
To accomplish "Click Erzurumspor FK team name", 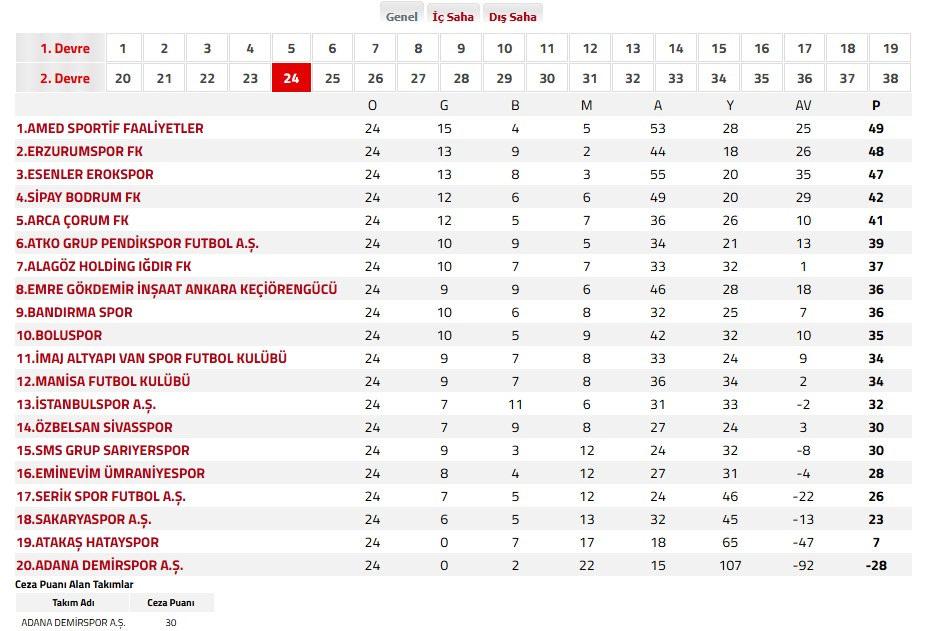I will [x=79, y=151].
